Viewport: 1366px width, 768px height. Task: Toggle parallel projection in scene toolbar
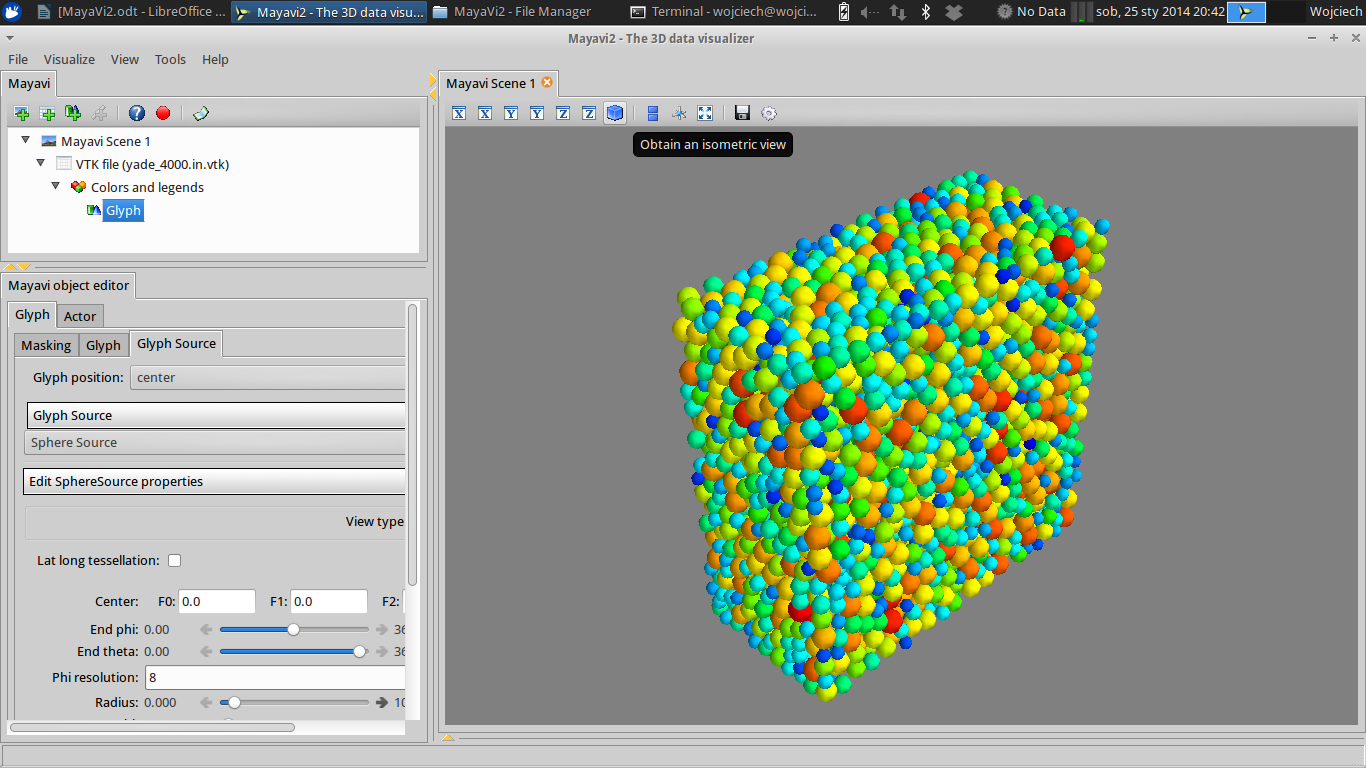coord(653,114)
